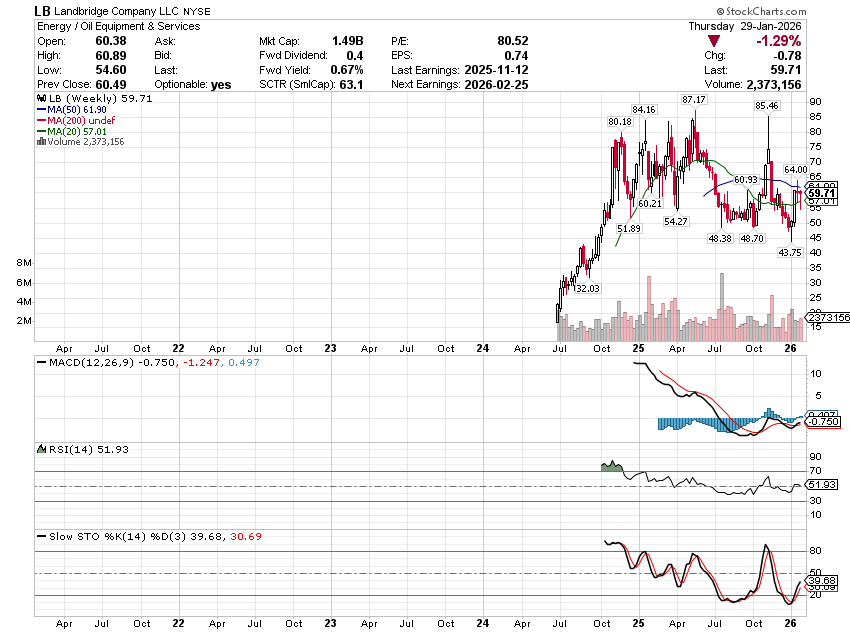
Task: Click the candlestick icon beside LB (Weekly)
Action: 40,100
